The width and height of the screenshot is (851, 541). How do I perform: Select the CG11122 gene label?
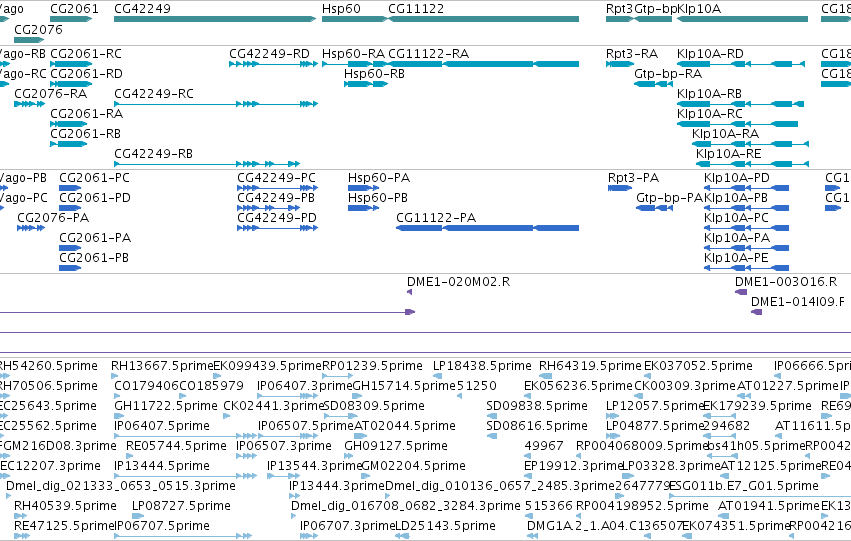(416, 9)
